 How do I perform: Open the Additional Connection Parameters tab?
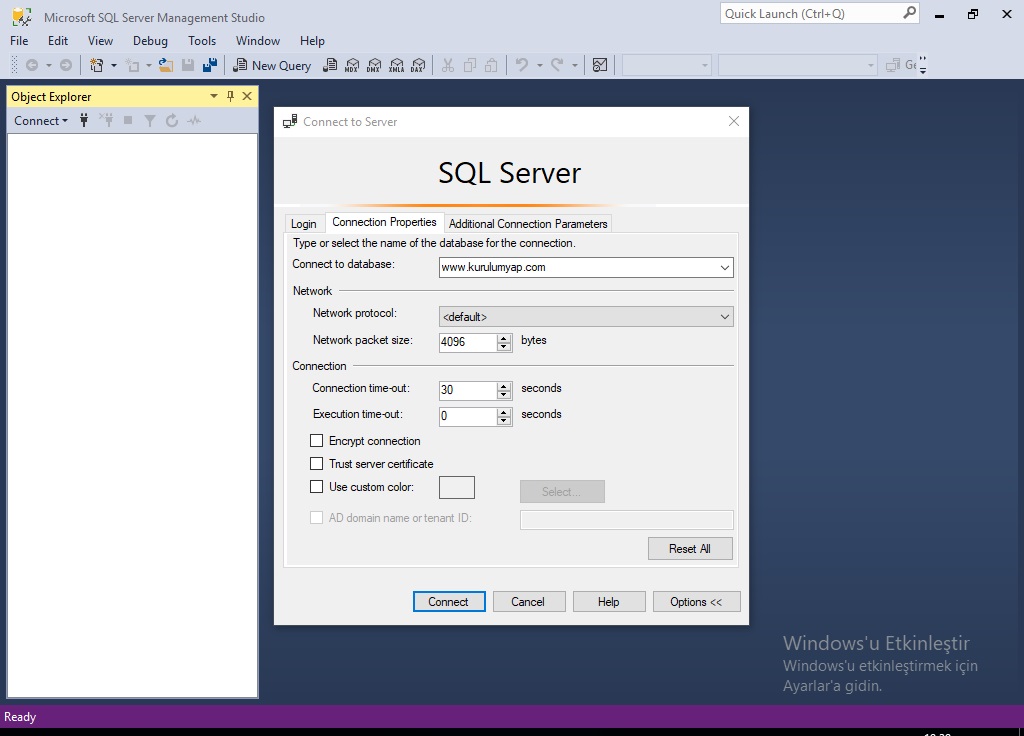[528, 223]
